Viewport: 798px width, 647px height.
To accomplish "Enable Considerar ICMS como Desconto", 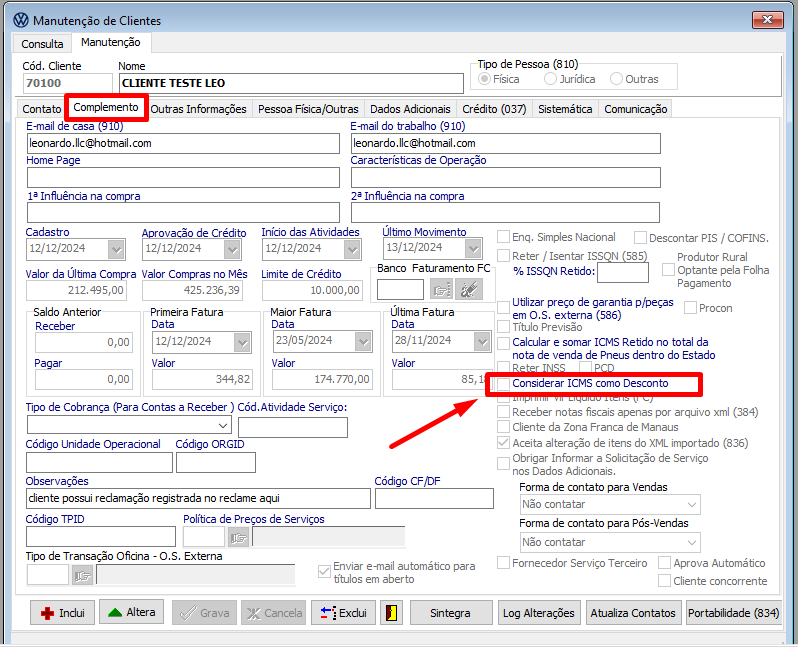I will coord(503,383).
